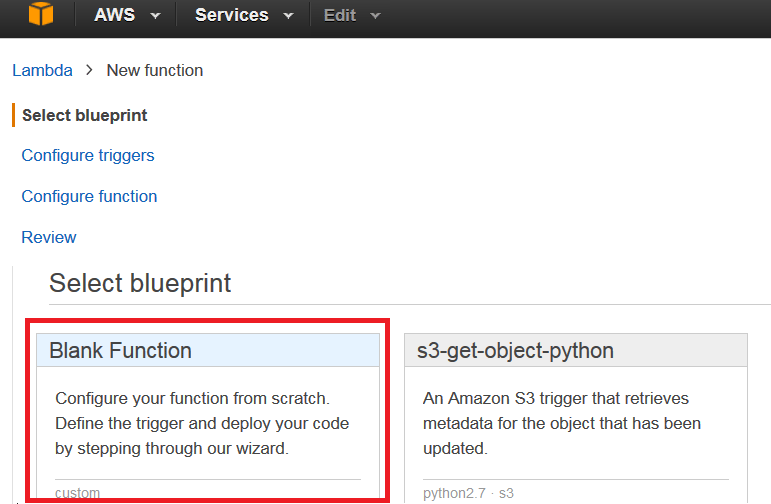Click the New function breadcrumb text
The image size is (771, 504).
(x=155, y=70)
